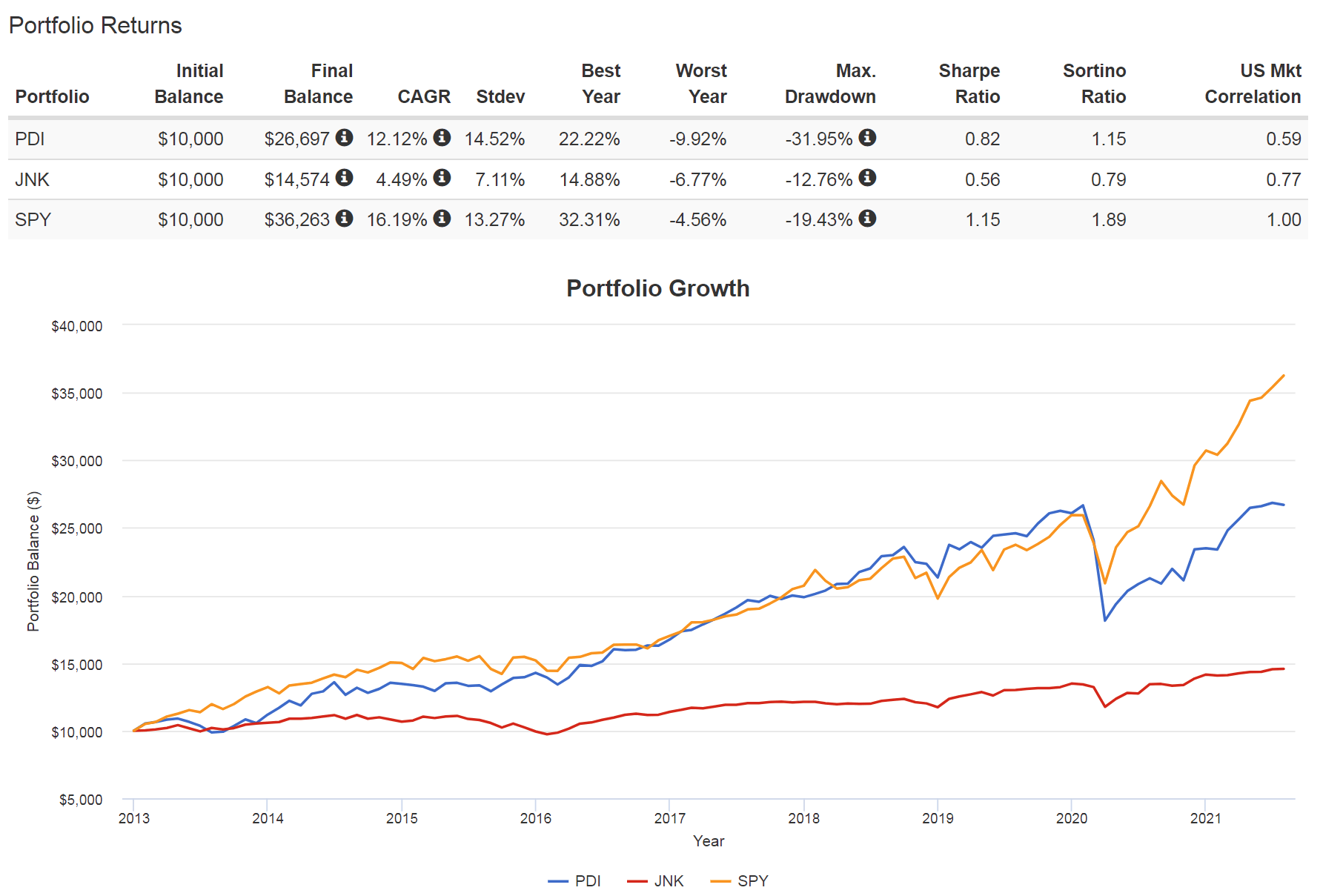The image size is (1323, 896).
Task: Click SPY Sortino ratio value 1.89
Action: 1109,220
